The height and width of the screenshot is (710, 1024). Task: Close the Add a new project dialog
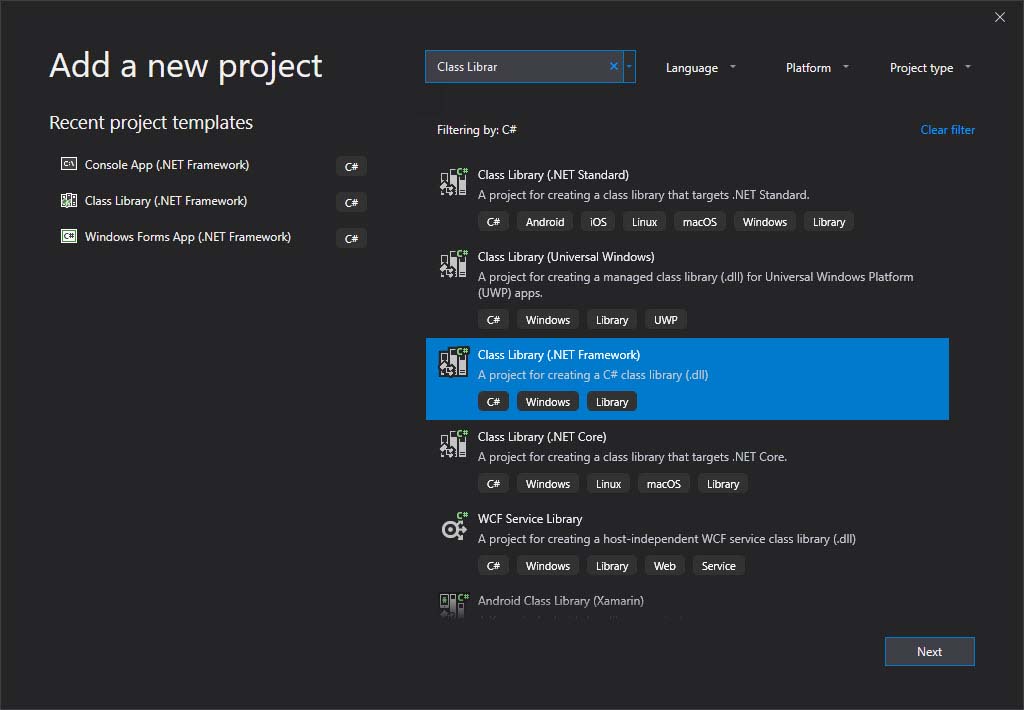(x=1000, y=17)
